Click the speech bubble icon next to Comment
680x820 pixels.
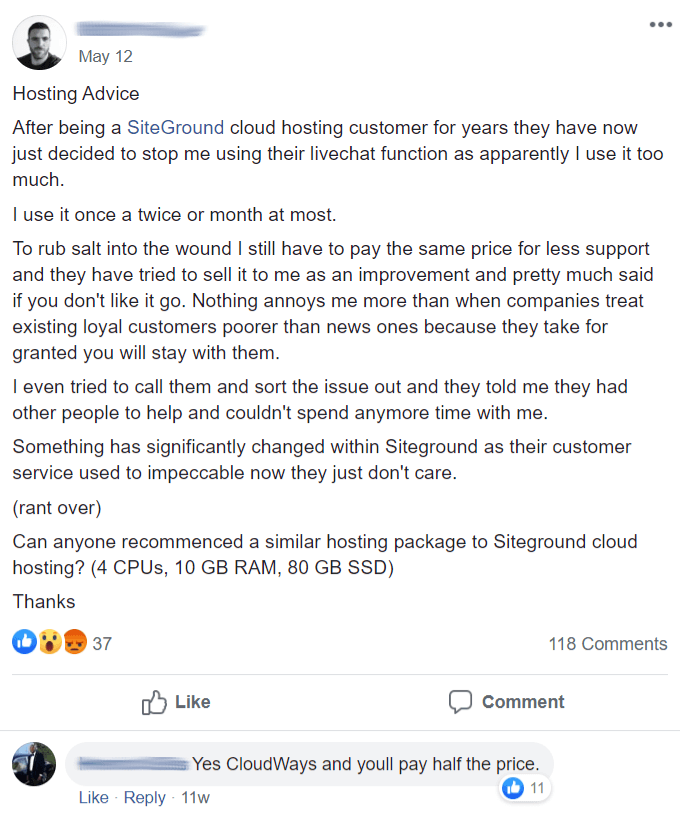(x=462, y=701)
